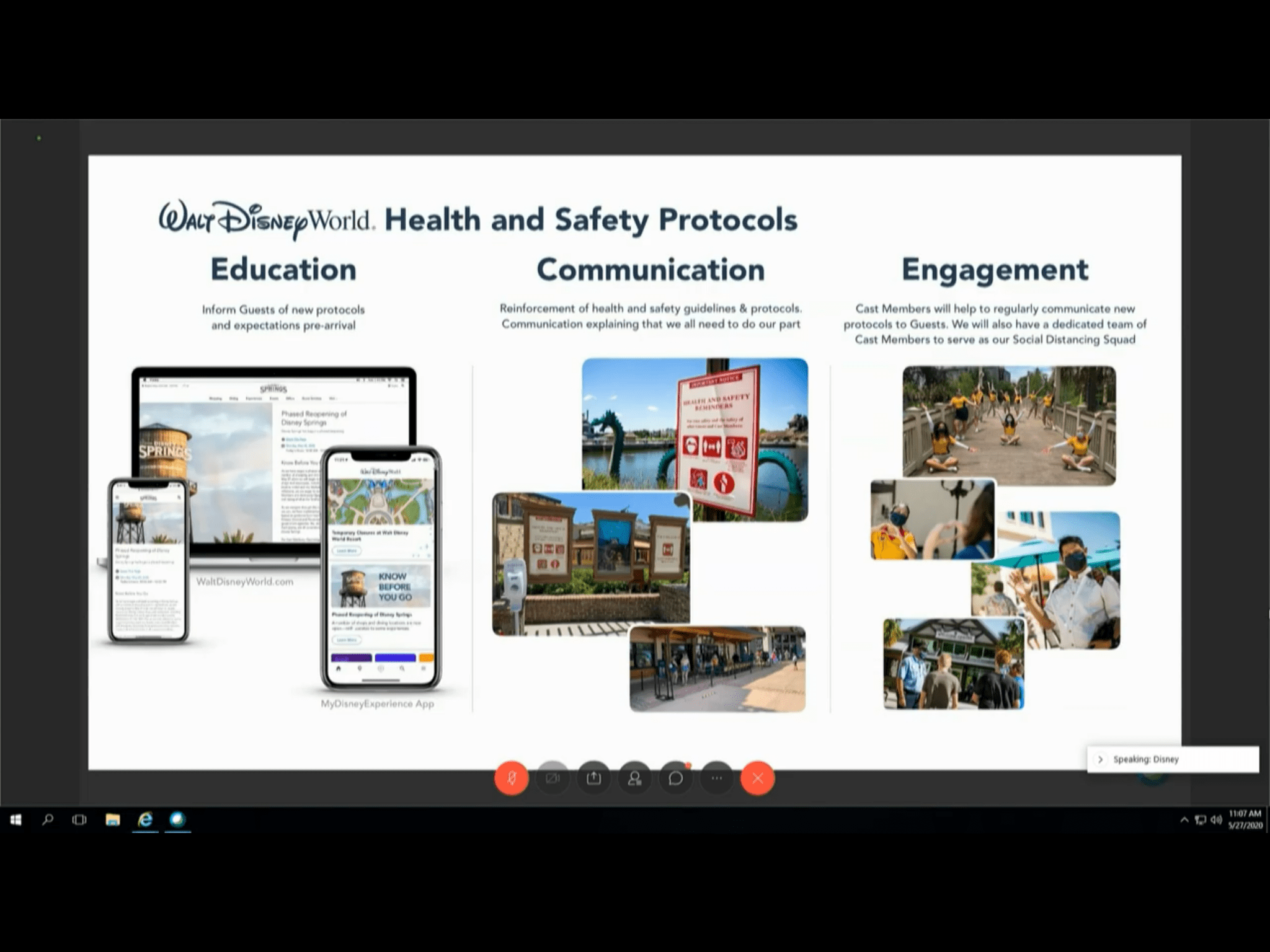Click the Health and Safety sign photo
The image size is (1270, 952).
coord(695,440)
